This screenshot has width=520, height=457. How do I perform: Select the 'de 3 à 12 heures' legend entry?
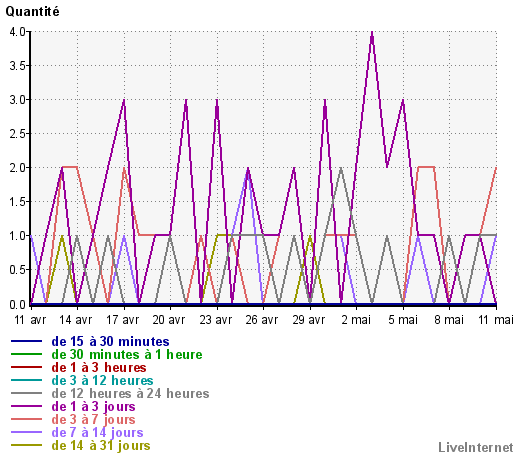[x=102, y=381]
